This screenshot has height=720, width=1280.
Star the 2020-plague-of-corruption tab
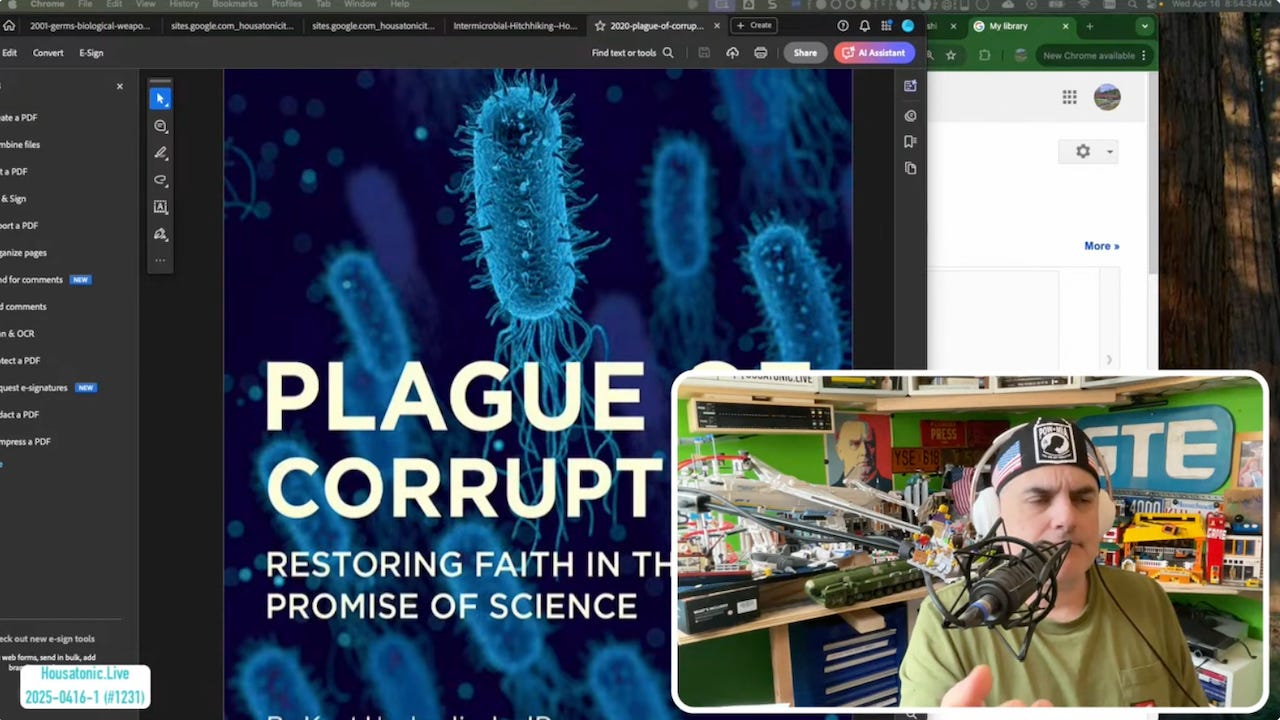pos(600,26)
